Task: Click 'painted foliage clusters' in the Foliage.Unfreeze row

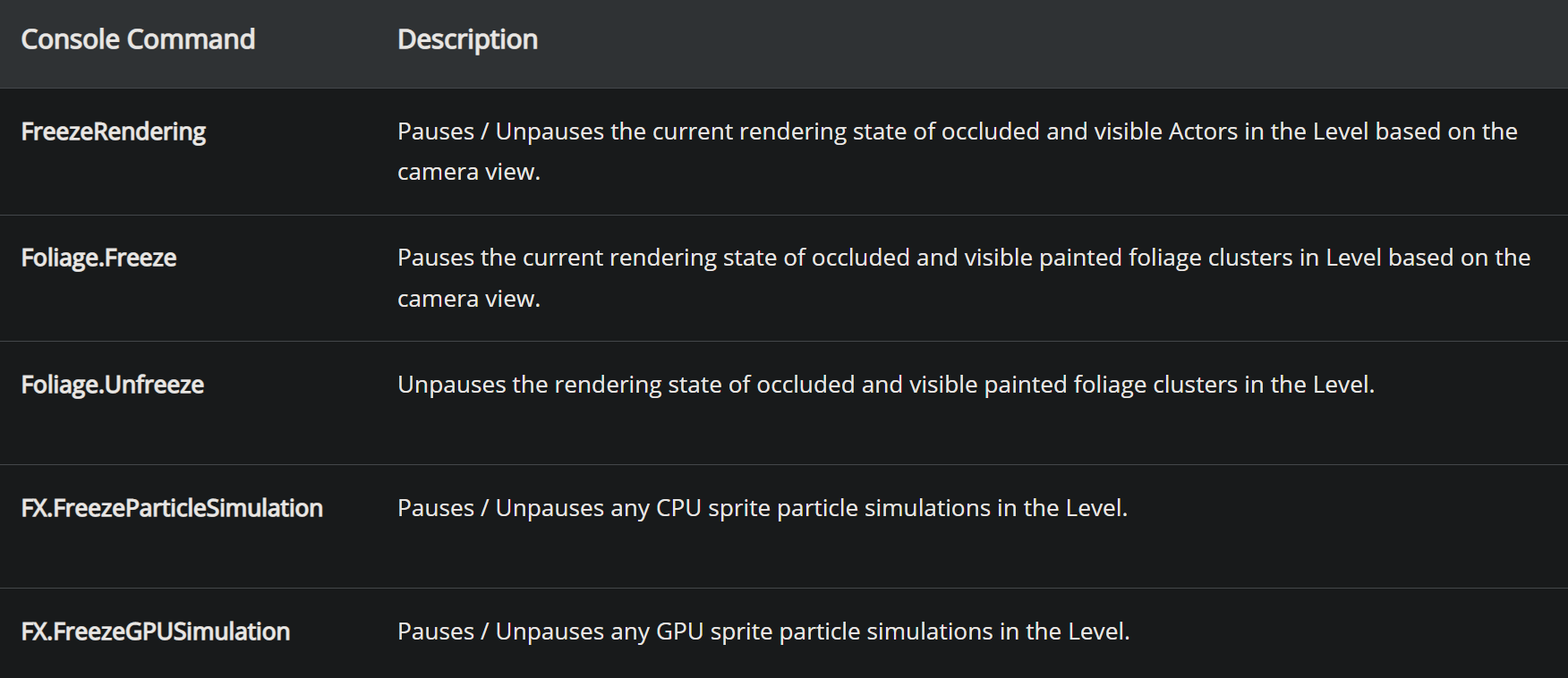Action: click(x=1111, y=385)
